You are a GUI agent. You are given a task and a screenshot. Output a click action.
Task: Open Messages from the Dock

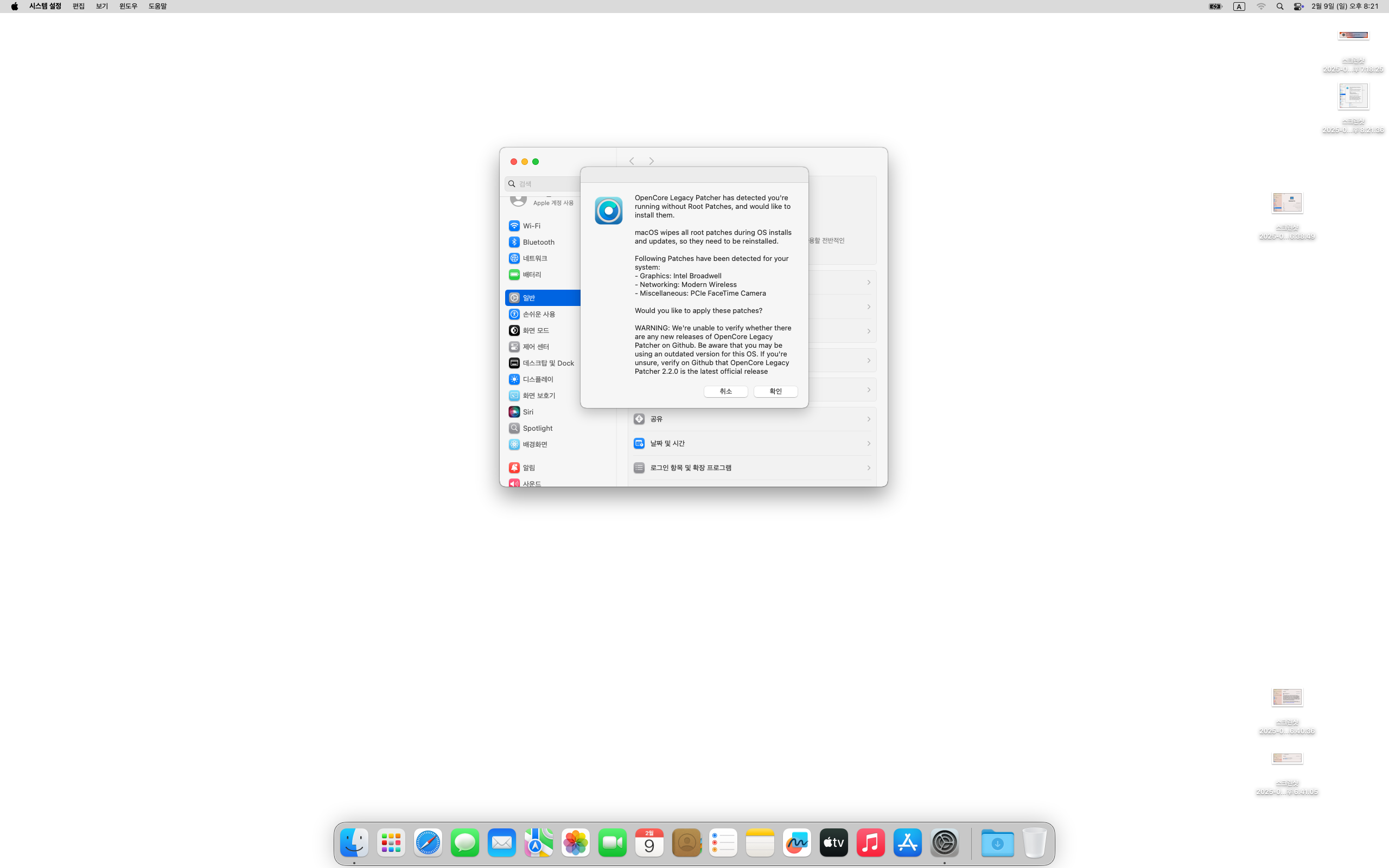pyautogui.click(x=465, y=842)
